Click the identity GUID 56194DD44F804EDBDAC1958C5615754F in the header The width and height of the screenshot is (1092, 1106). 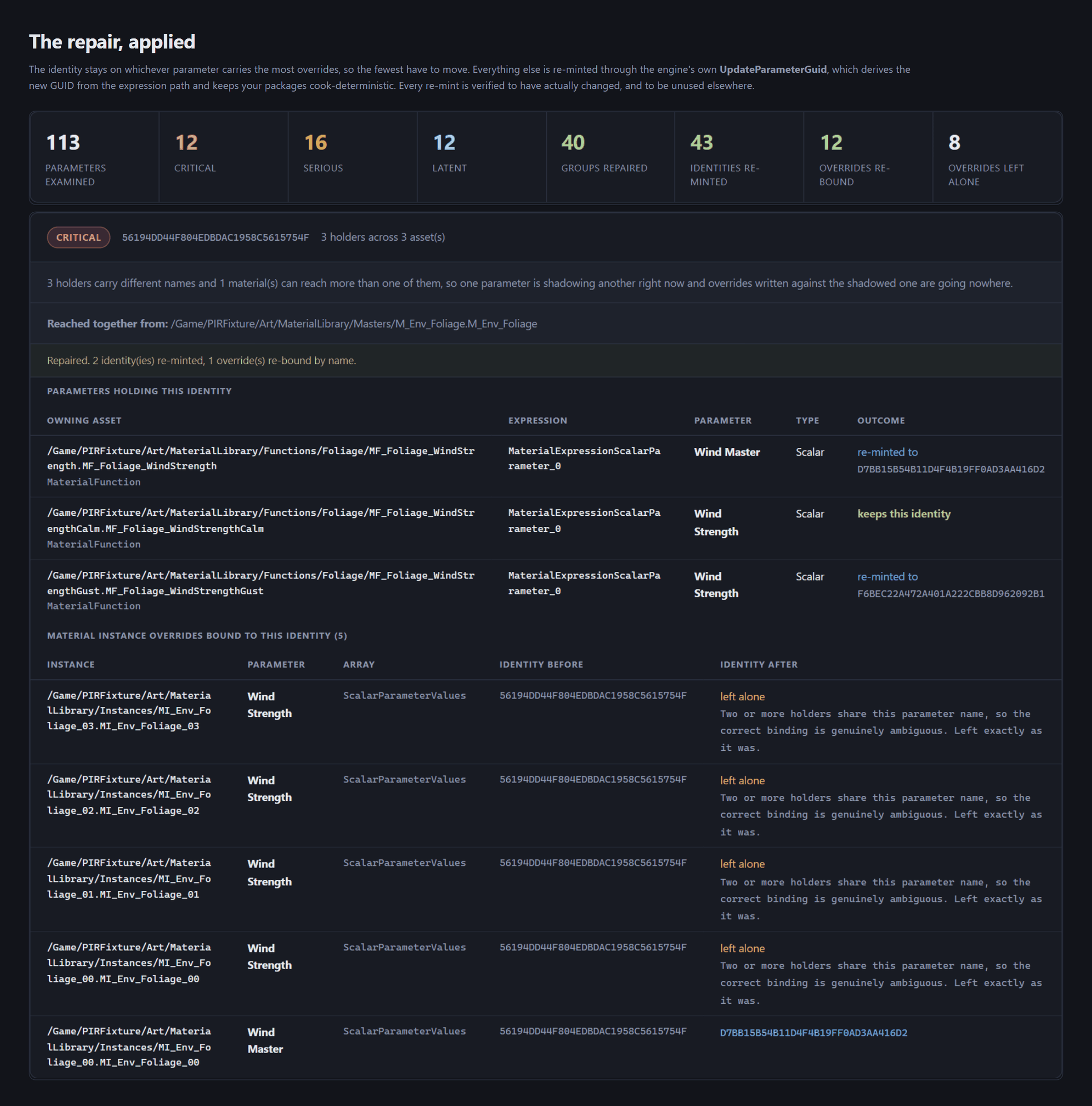pyautogui.click(x=216, y=237)
